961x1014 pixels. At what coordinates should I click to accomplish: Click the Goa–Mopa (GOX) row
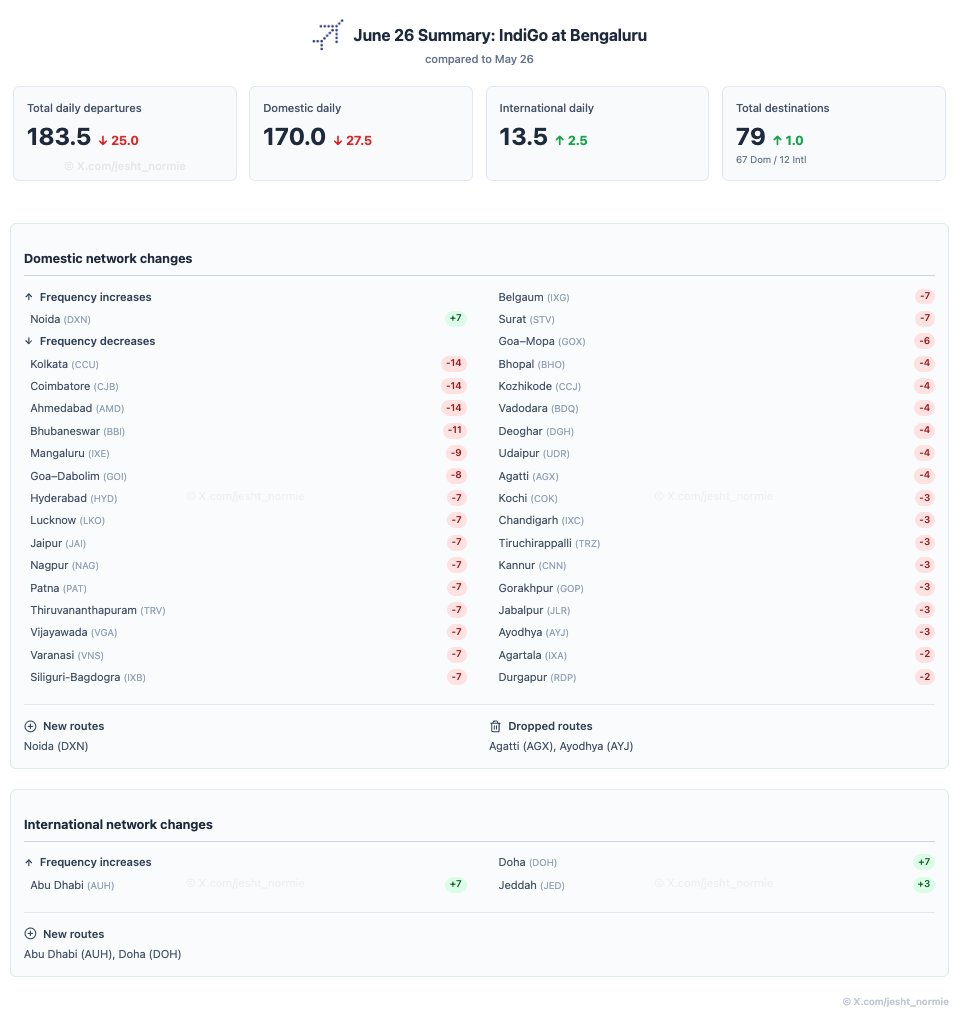click(716, 341)
